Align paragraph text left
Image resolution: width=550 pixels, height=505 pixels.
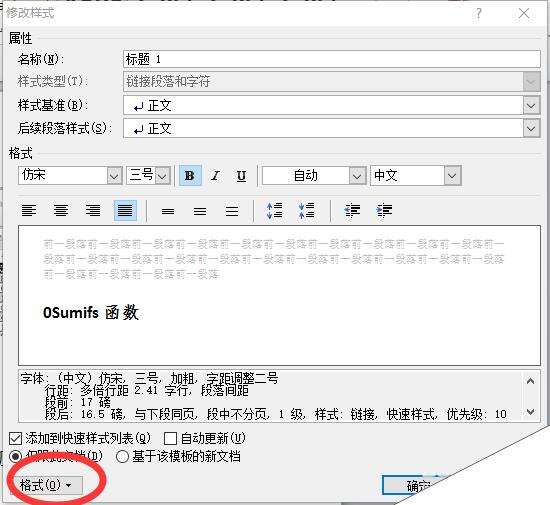click(29, 210)
